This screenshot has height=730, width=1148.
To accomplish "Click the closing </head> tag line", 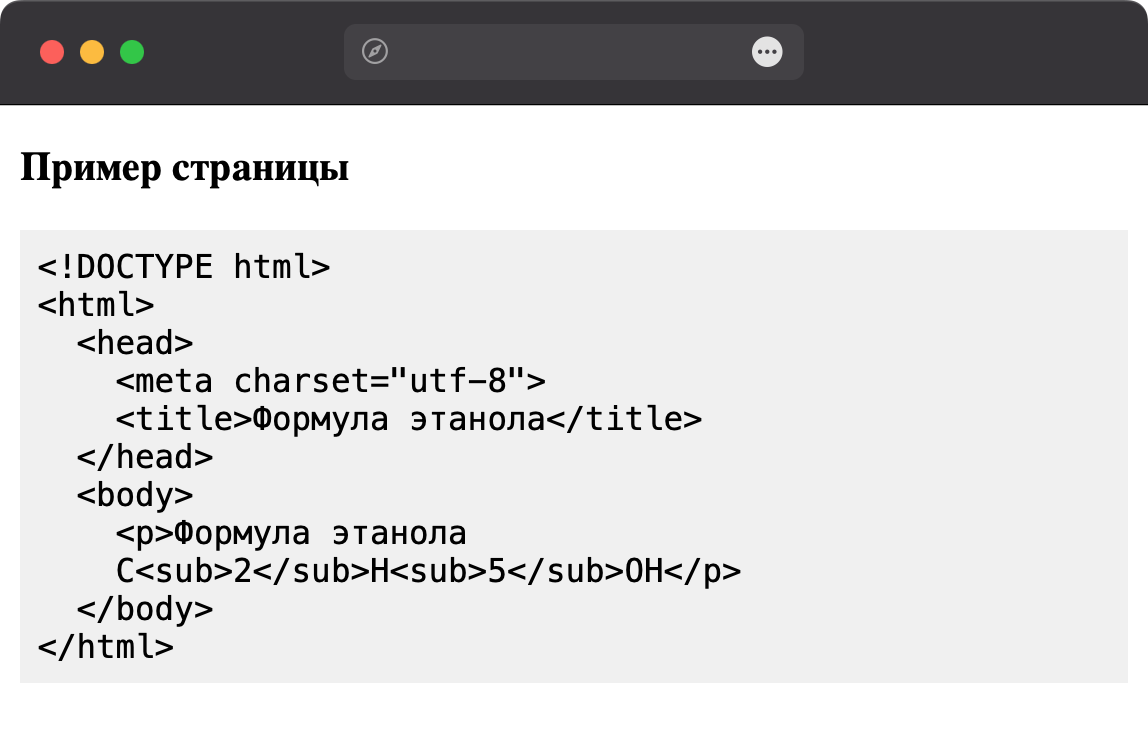I will click(145, 457).
